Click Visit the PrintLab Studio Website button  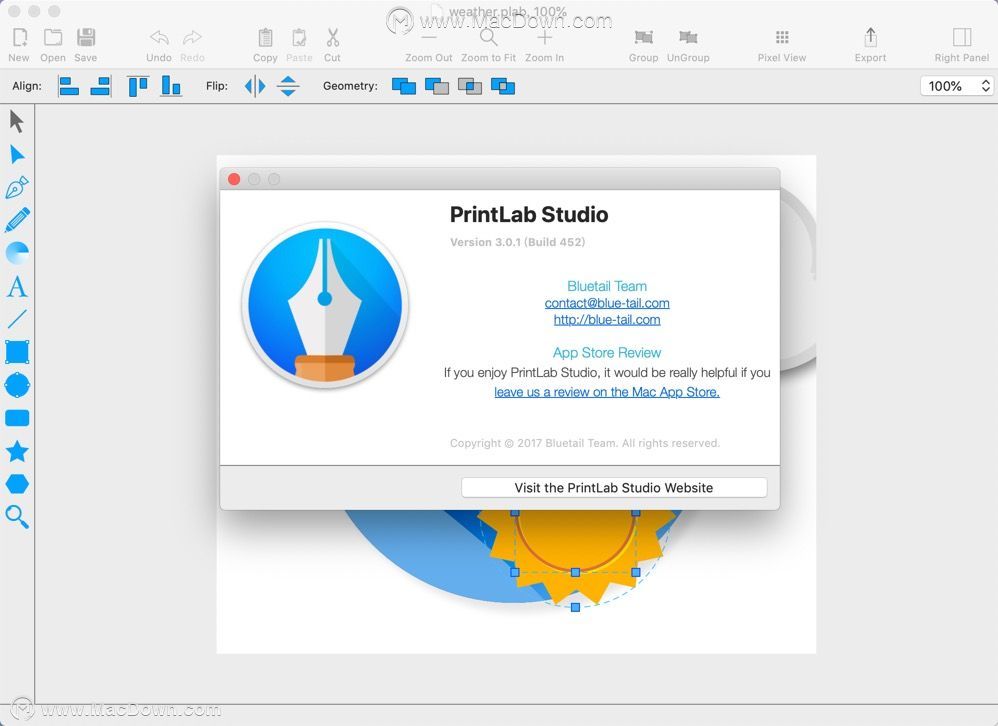[614, 488]
